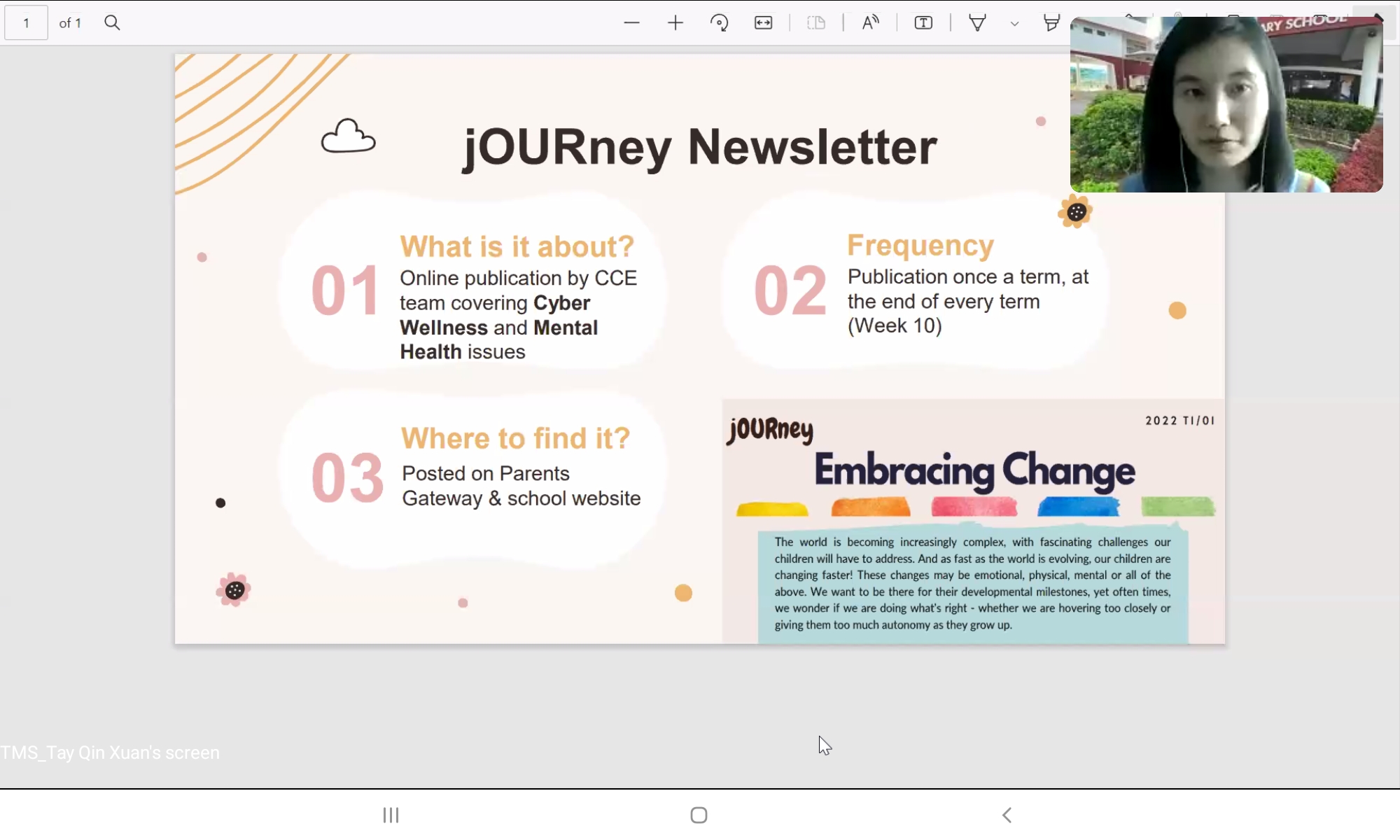The image size is (1400, 840).
Task: Select the Add text tool
Action: tap(923, 23)
